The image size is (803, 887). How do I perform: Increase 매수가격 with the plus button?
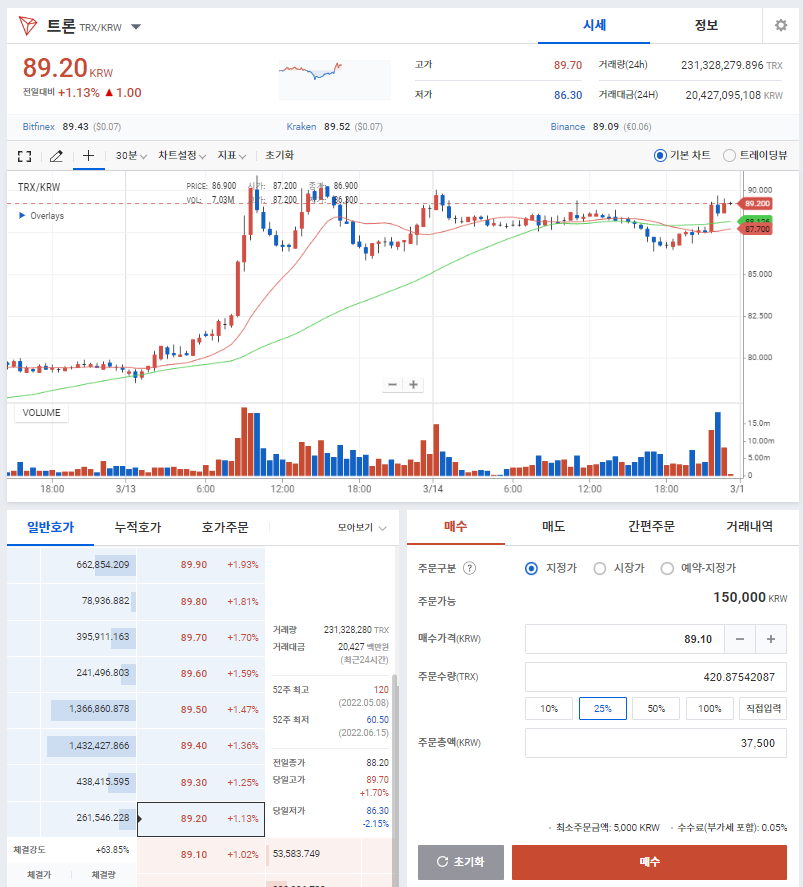tap(770, 639)
